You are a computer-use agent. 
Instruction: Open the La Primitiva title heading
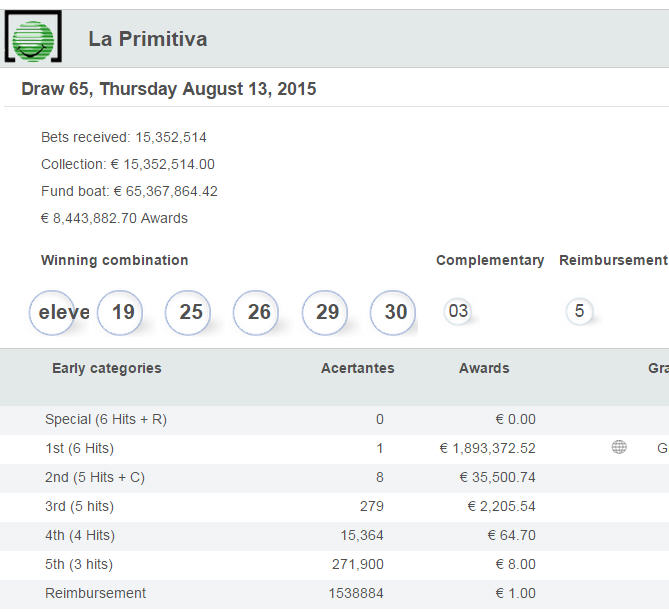click(148, 39)
